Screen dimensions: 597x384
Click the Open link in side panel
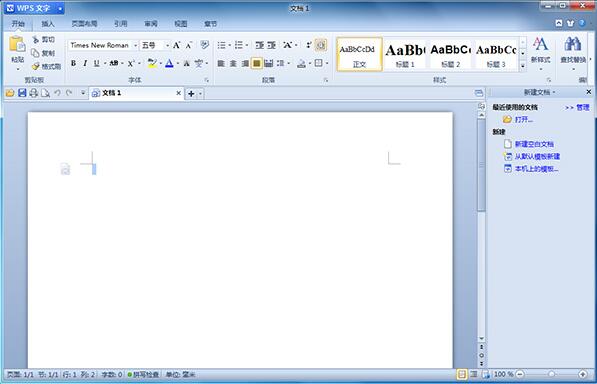[x=524, y=120]
